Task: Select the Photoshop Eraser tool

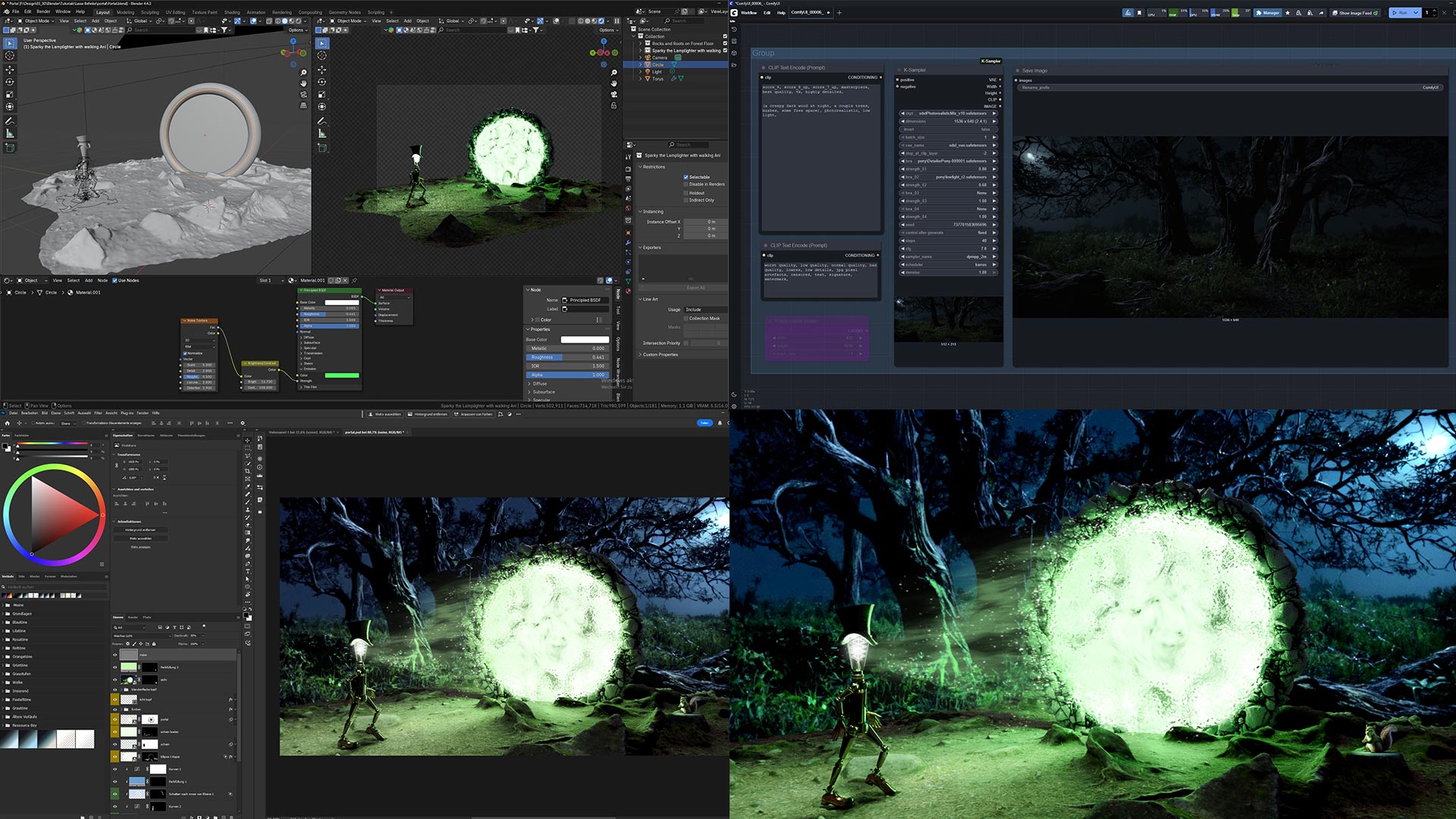Action: (x=247, y=525)
